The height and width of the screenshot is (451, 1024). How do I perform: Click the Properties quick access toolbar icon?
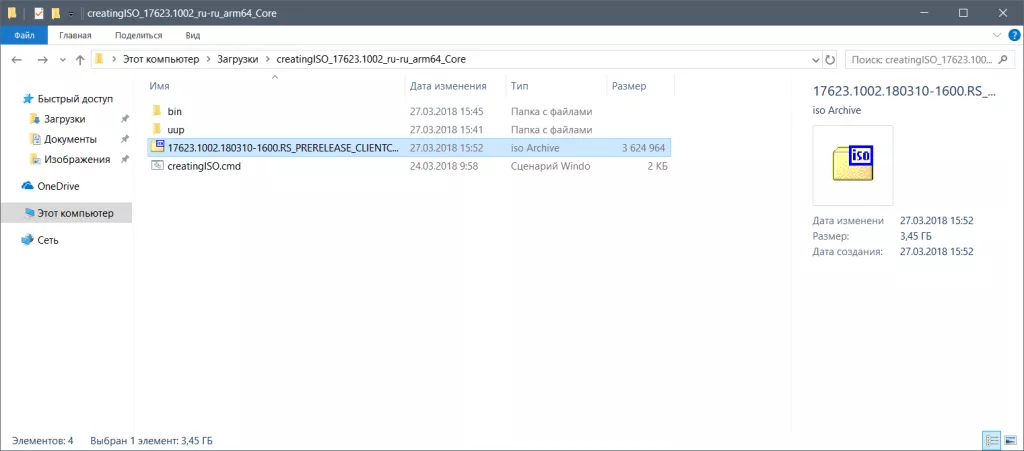tap(39, 13)
